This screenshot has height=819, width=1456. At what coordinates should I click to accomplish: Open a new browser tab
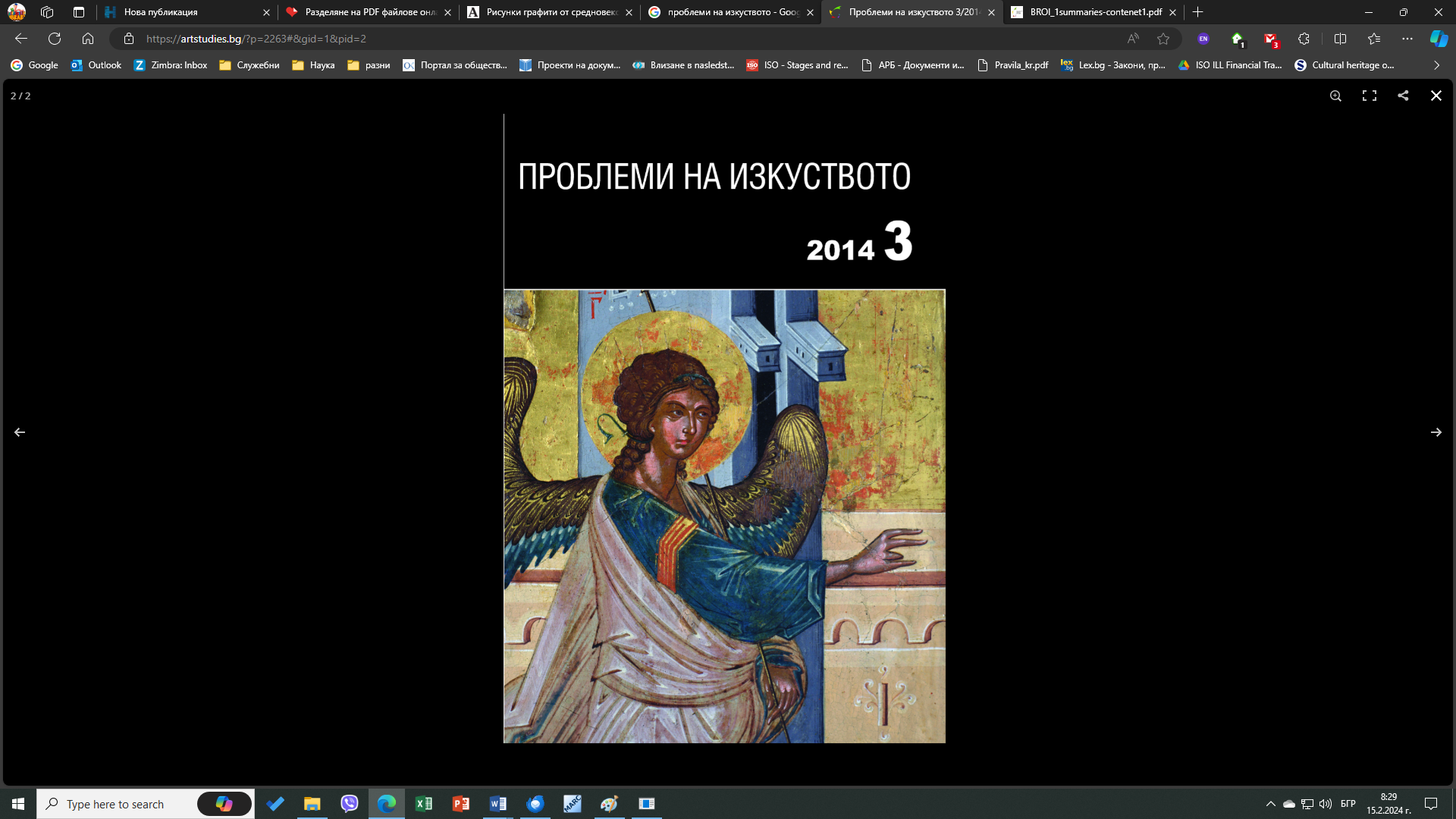[x=1198, y=12]
